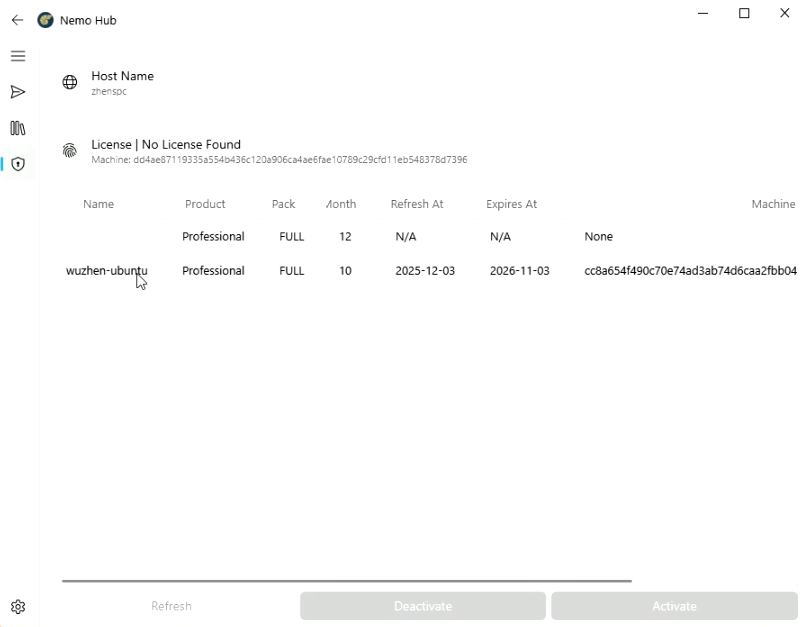Select the license shield sidebar icon

[x=18, y=164]
